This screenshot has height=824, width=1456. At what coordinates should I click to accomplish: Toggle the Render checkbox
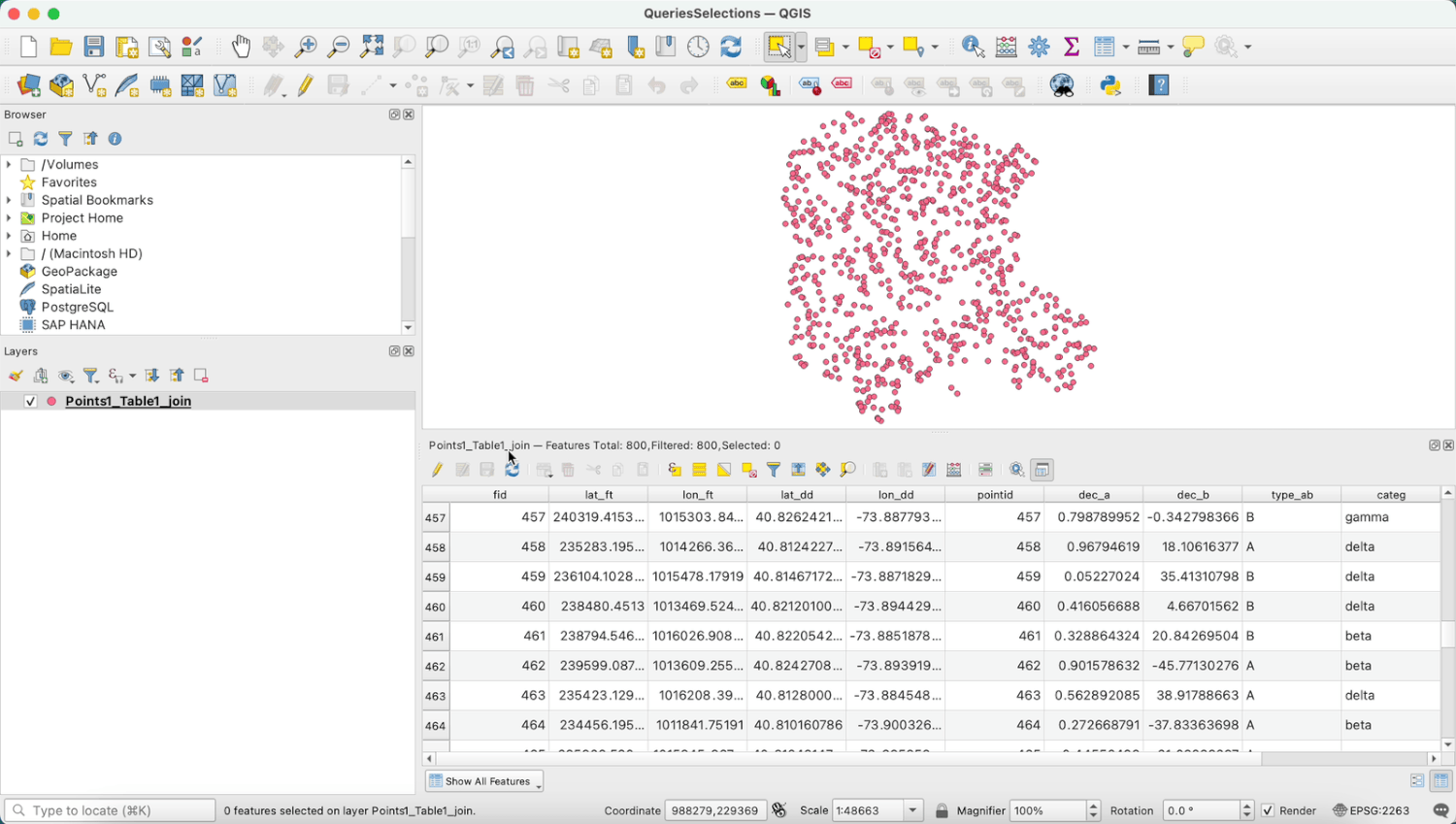(1268, 810)
